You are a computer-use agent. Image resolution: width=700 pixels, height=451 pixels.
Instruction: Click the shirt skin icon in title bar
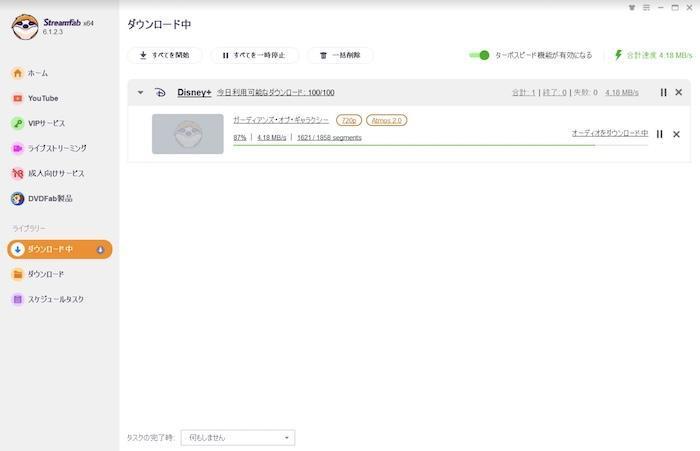632,8
